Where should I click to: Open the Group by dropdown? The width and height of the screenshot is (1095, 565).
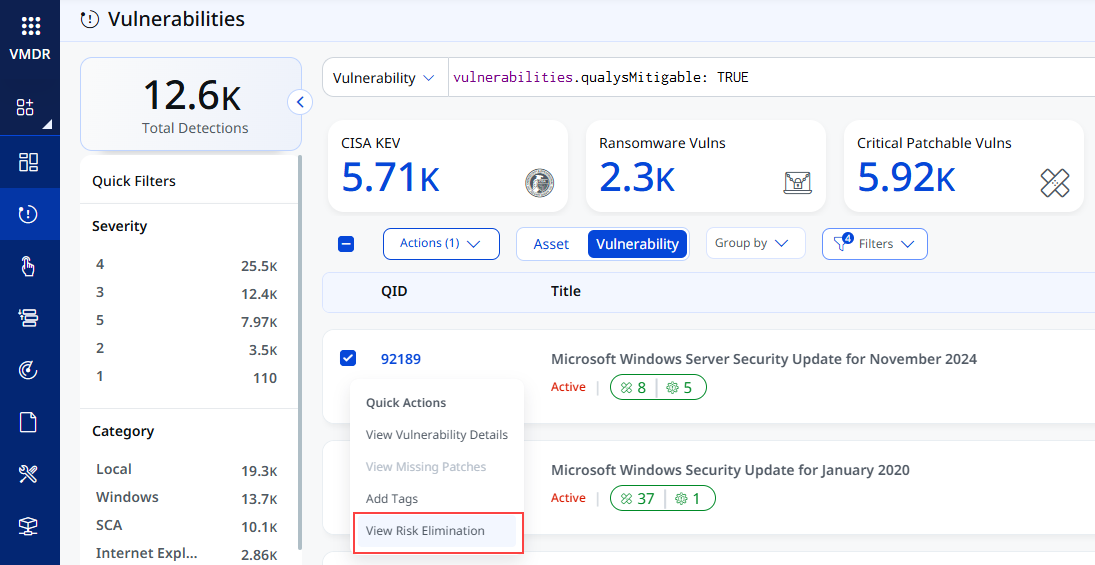pos(756,243)
